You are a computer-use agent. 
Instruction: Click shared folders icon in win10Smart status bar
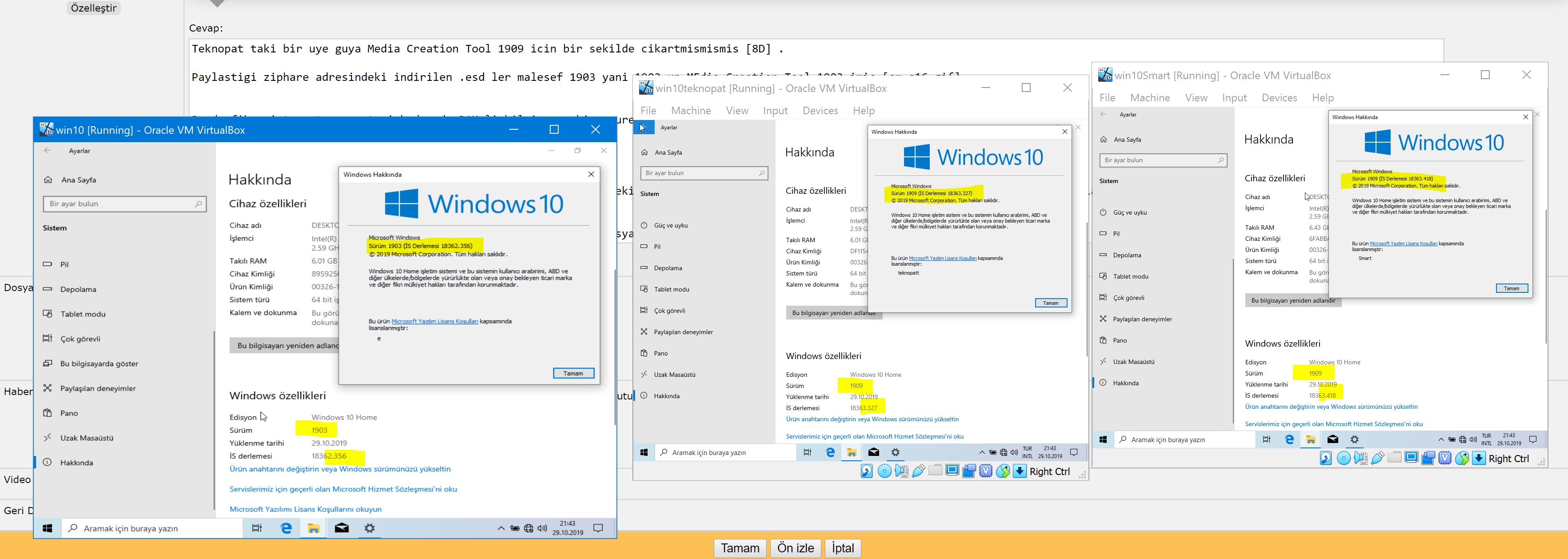(1395, 457)
